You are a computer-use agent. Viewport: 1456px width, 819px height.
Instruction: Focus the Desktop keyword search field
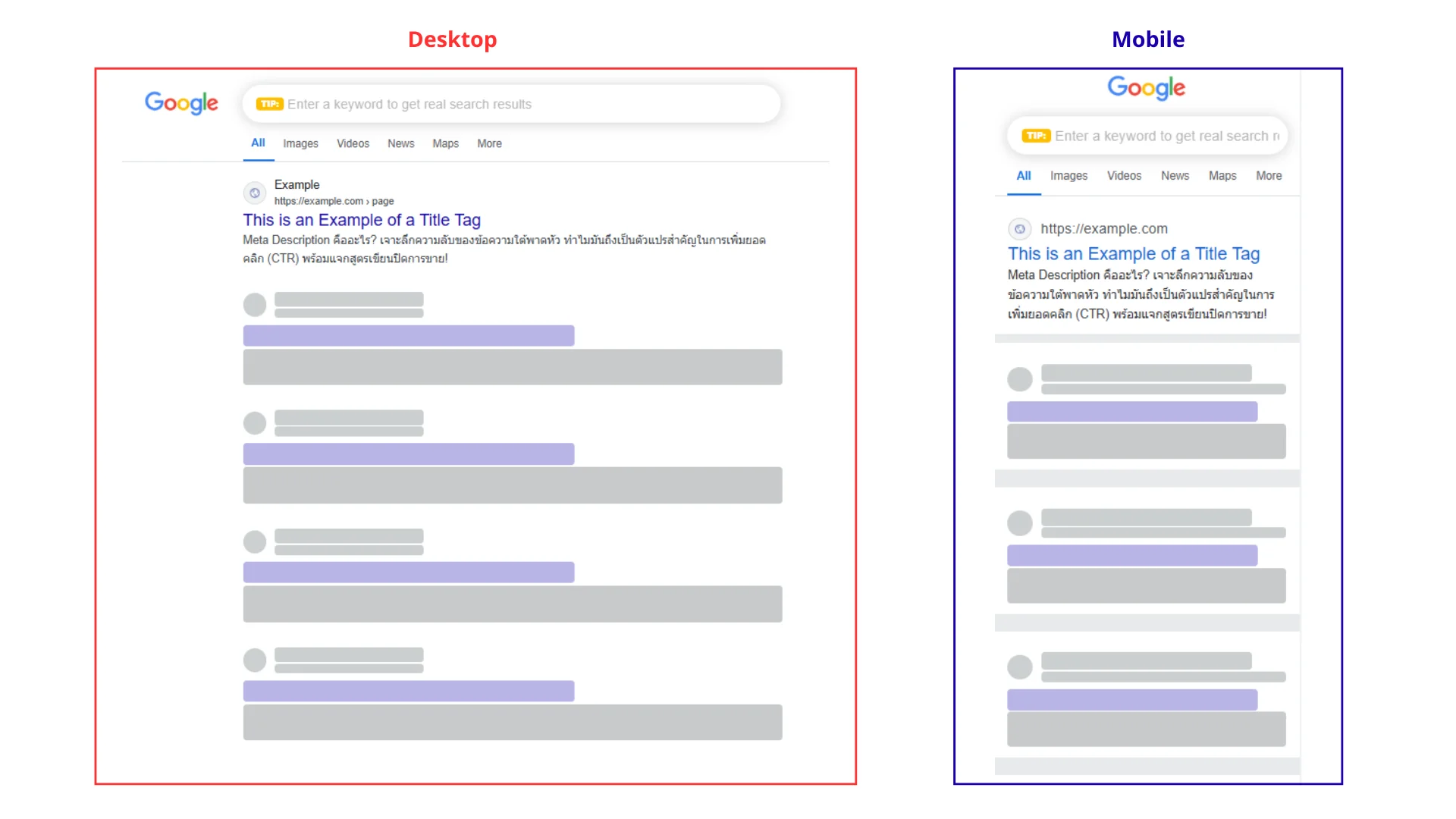click(x=511, y=104)
